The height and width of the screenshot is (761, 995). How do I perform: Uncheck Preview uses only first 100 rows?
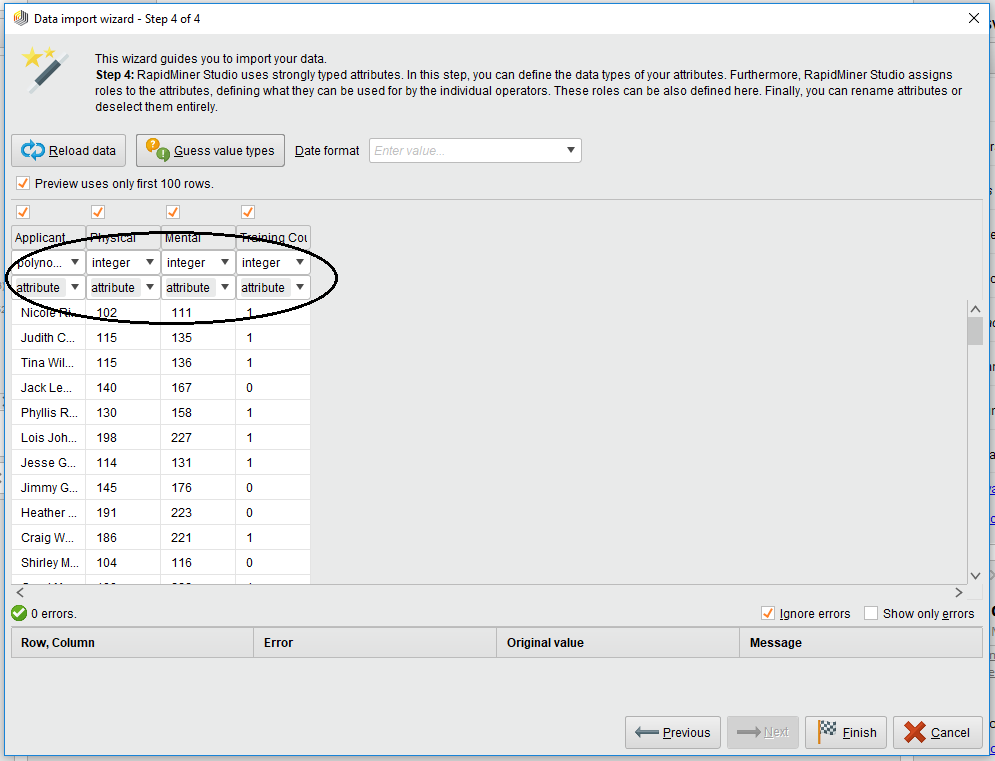(22, 183)
